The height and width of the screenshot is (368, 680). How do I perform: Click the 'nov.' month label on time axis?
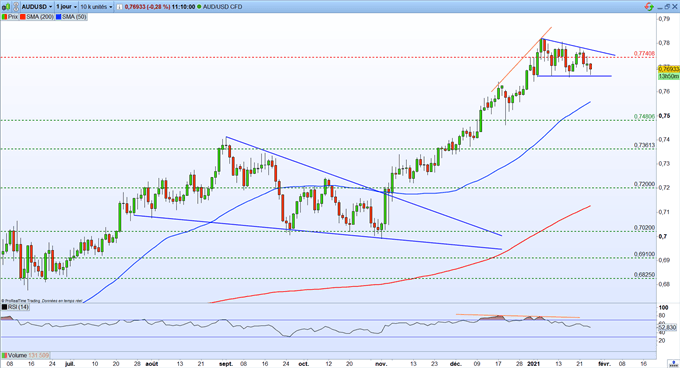point(381,364)
